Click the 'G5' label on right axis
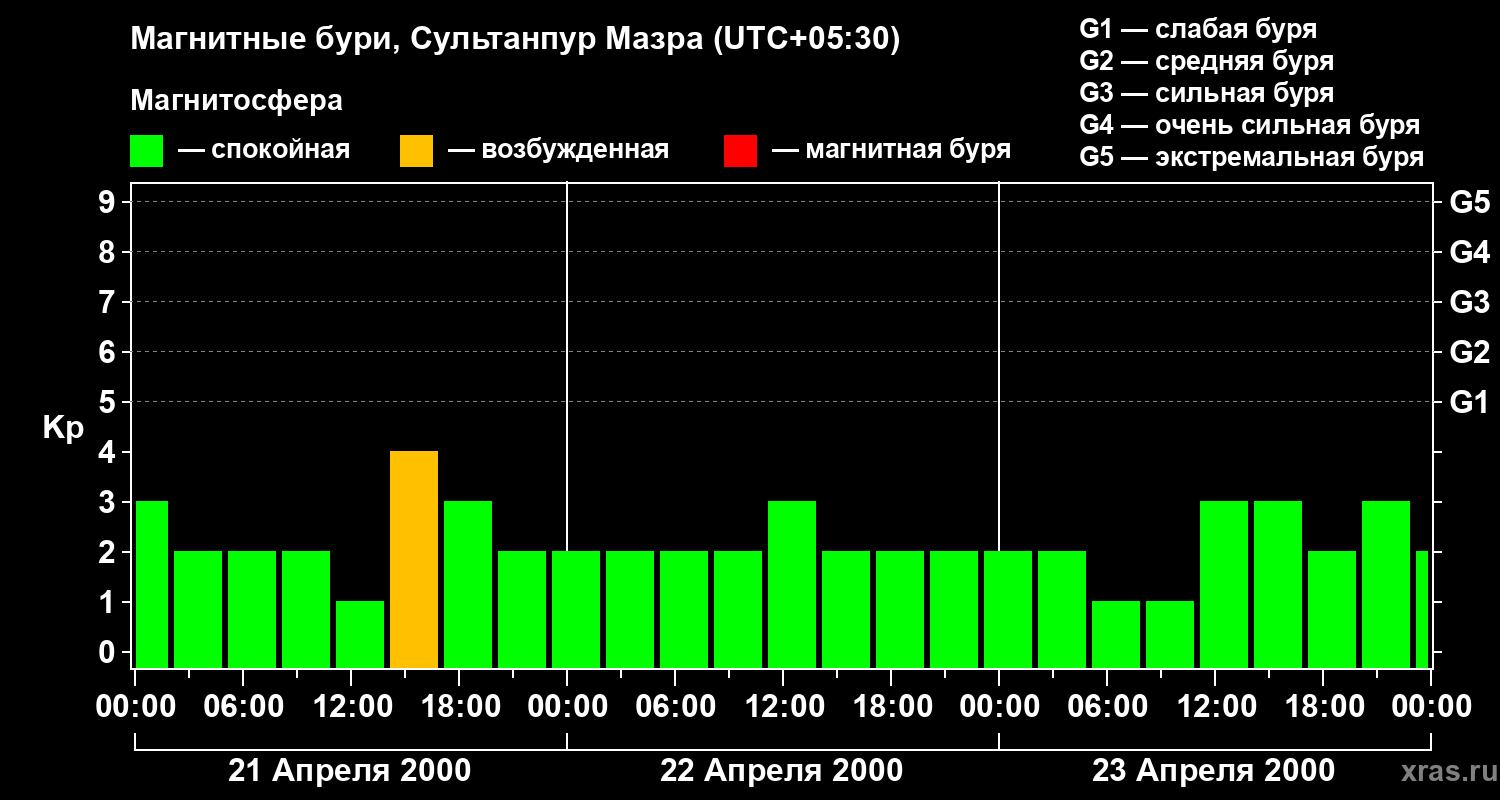 tap(1469, 202)
